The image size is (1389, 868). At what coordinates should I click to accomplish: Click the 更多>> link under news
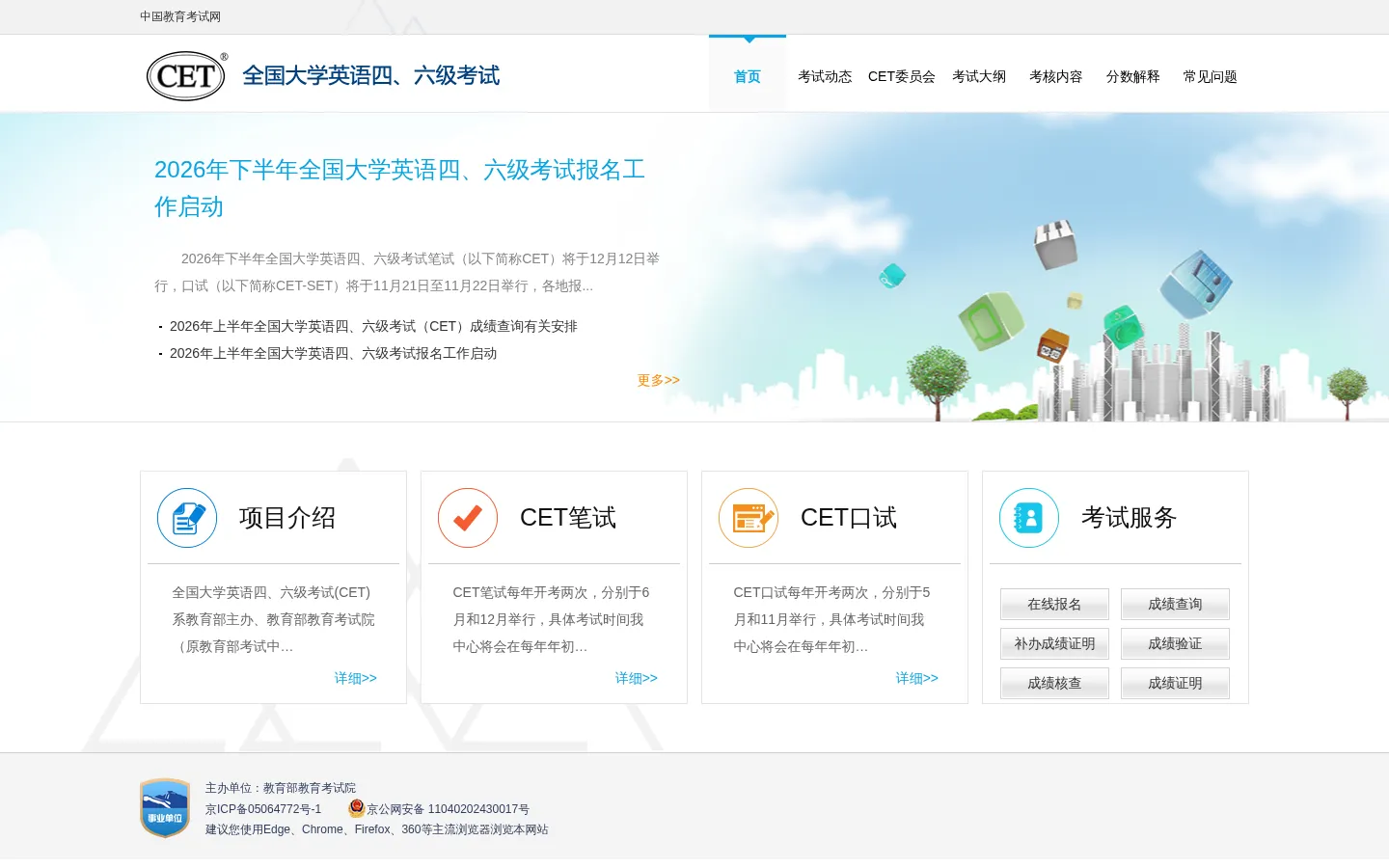(658, 380)
